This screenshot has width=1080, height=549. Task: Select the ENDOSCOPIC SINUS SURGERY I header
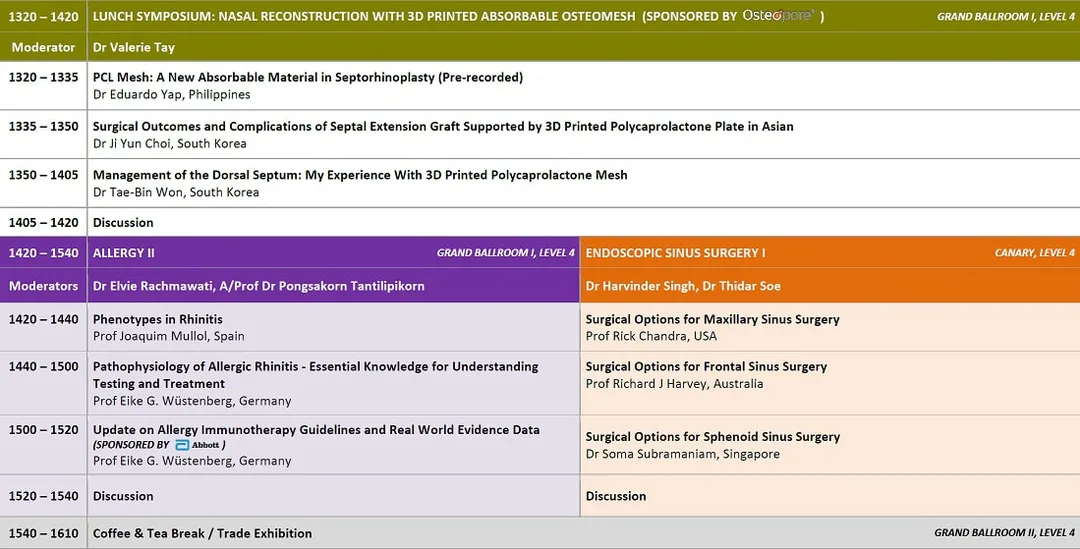[x=675, y=253]
